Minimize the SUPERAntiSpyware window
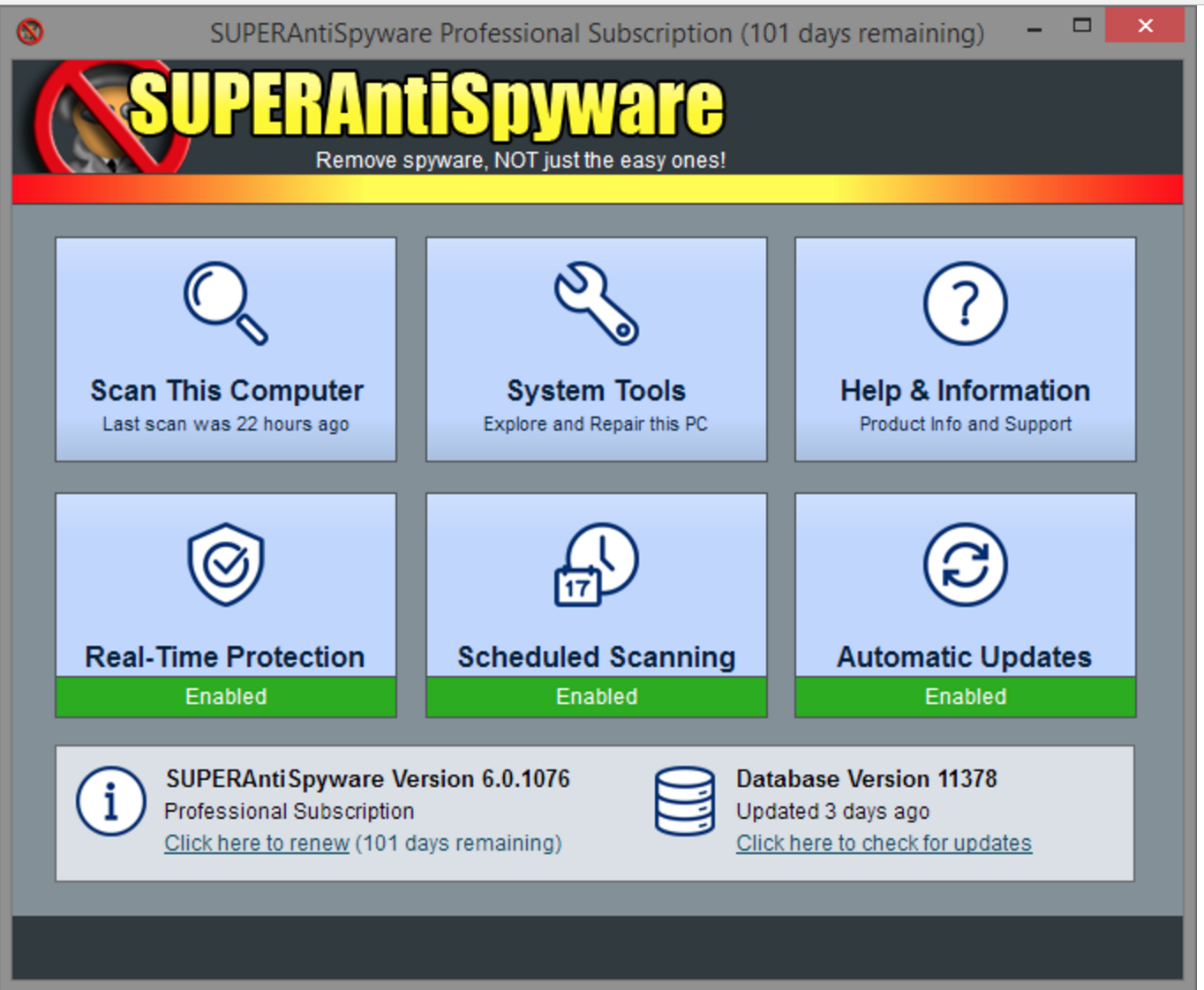Screen dimensions: 1204x990 [1035, 28]
